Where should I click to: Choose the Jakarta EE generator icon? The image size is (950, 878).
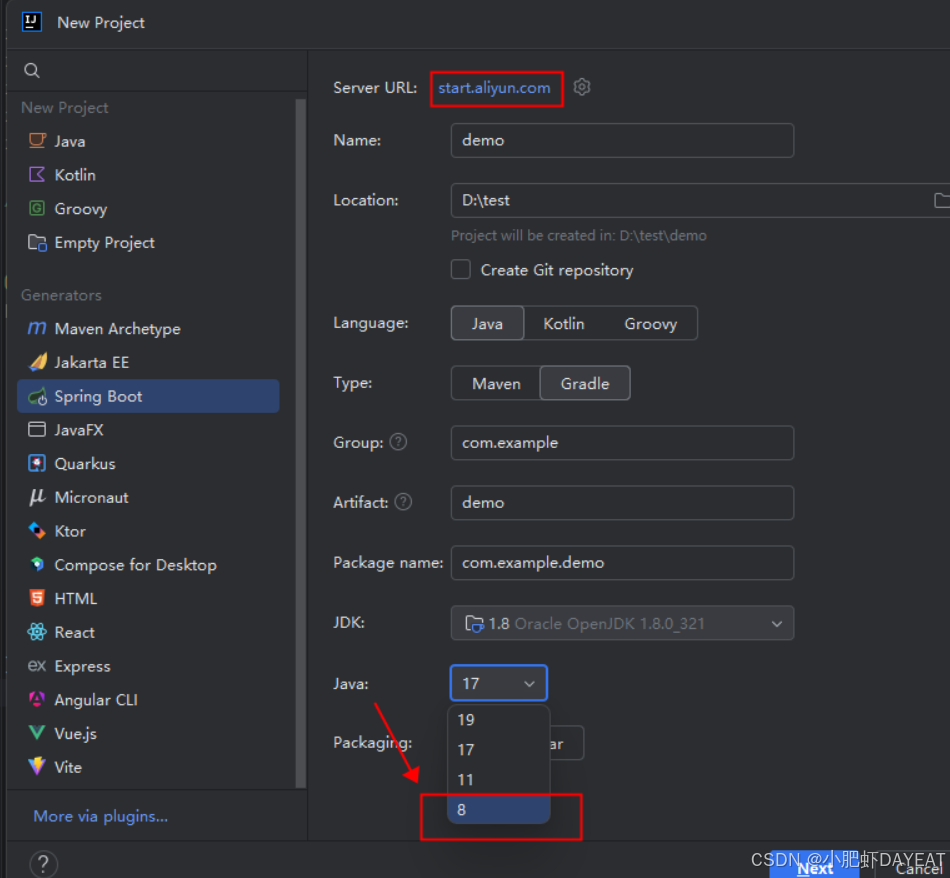click(38, 362)
